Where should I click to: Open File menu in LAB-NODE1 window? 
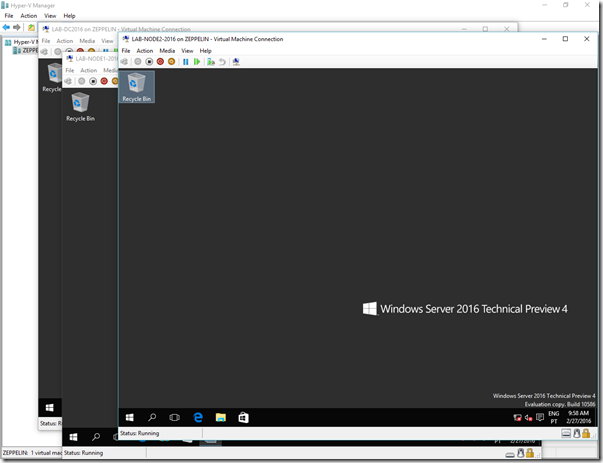[70, 70]
